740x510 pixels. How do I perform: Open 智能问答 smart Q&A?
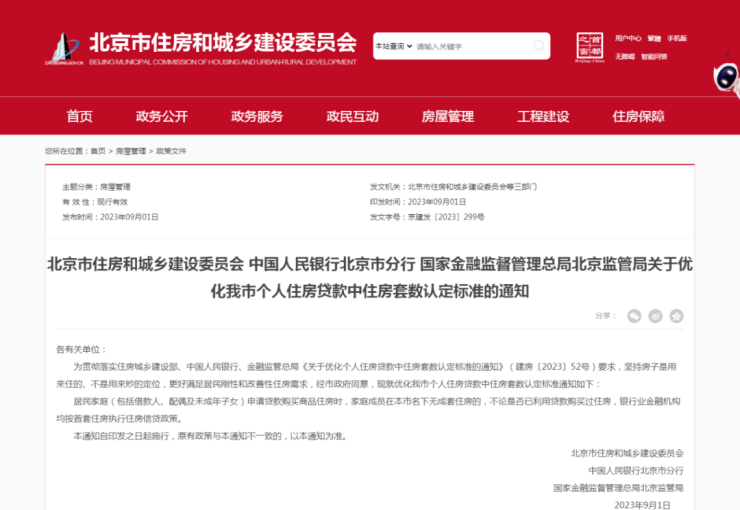coord(654,57)
